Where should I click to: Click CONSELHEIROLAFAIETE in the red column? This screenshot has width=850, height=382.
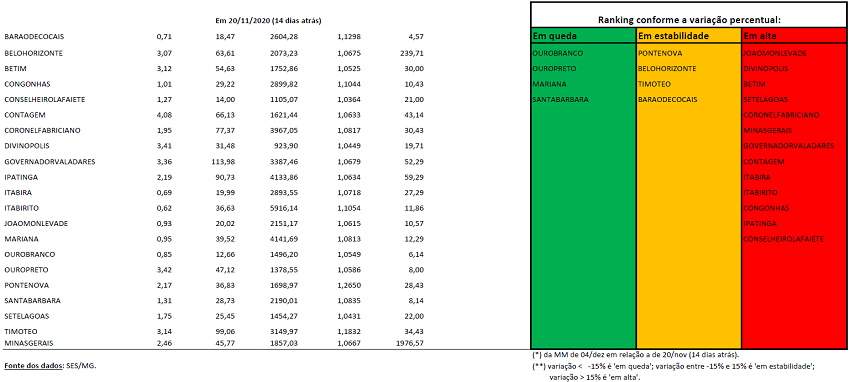[784, 239]
